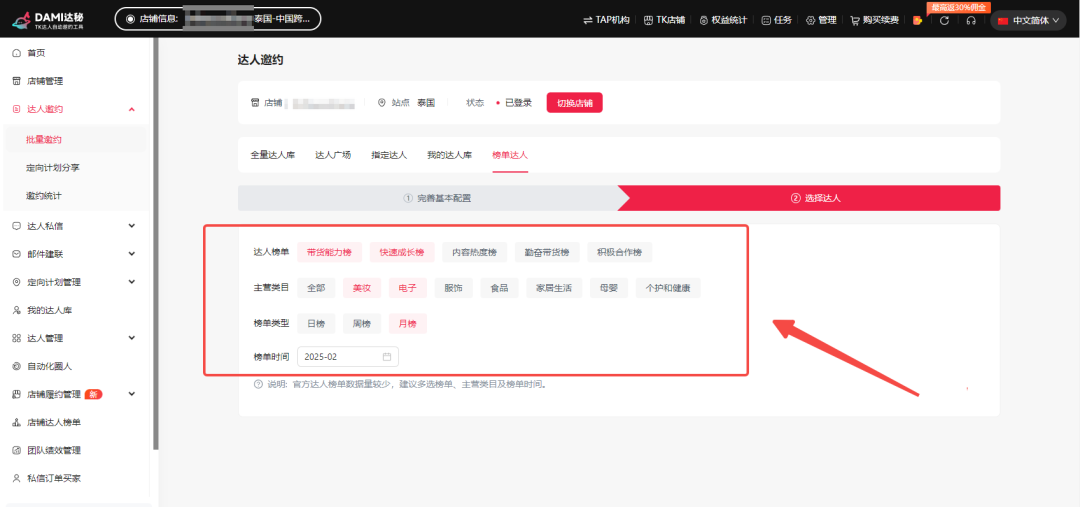Toggle the 内容热度榜 filter tag
Viewport: 1080px width, 507px height.
(475, 252)
